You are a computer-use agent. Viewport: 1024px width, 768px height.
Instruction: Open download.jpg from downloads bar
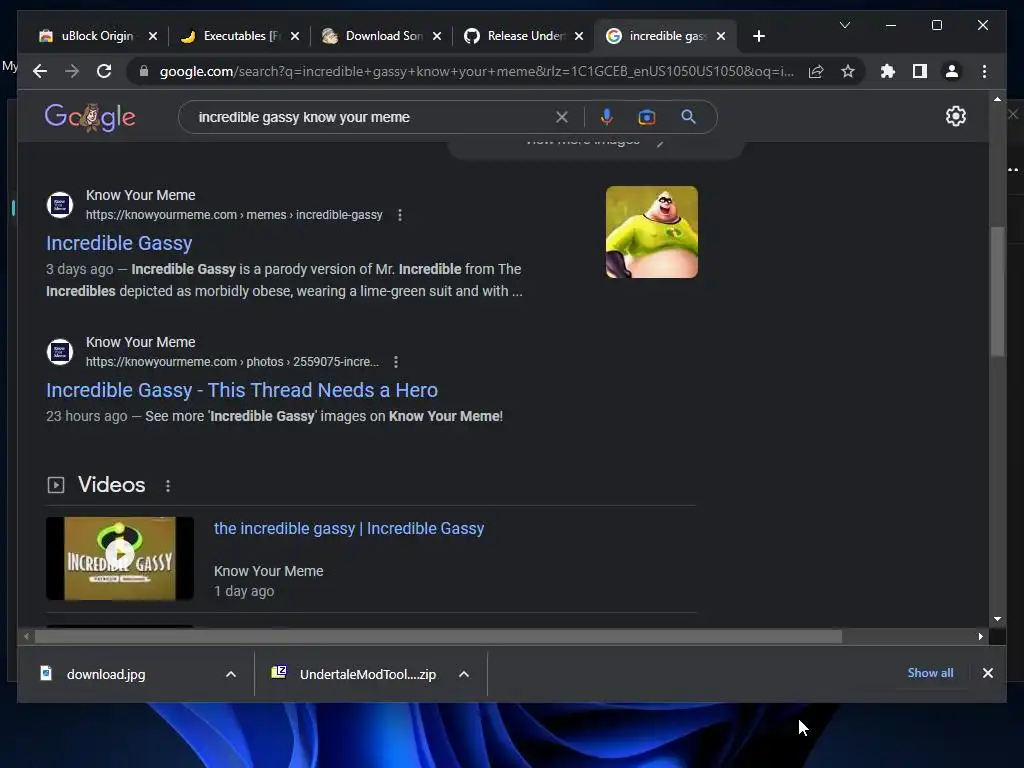tap(106, 675)
